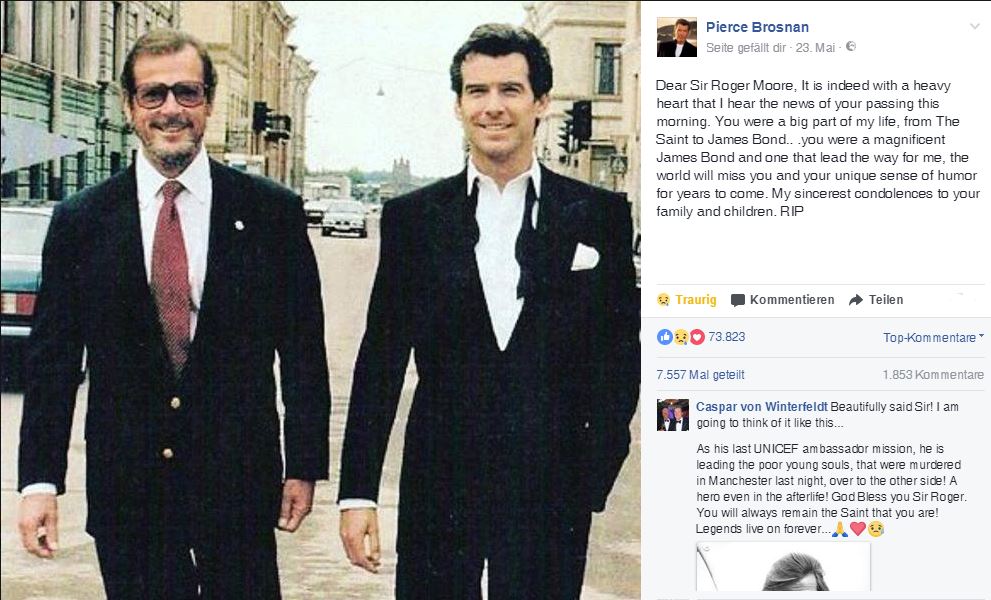Click the Kommentieren comment button
This screenshot has width=991, height=600.
[782, 300]
